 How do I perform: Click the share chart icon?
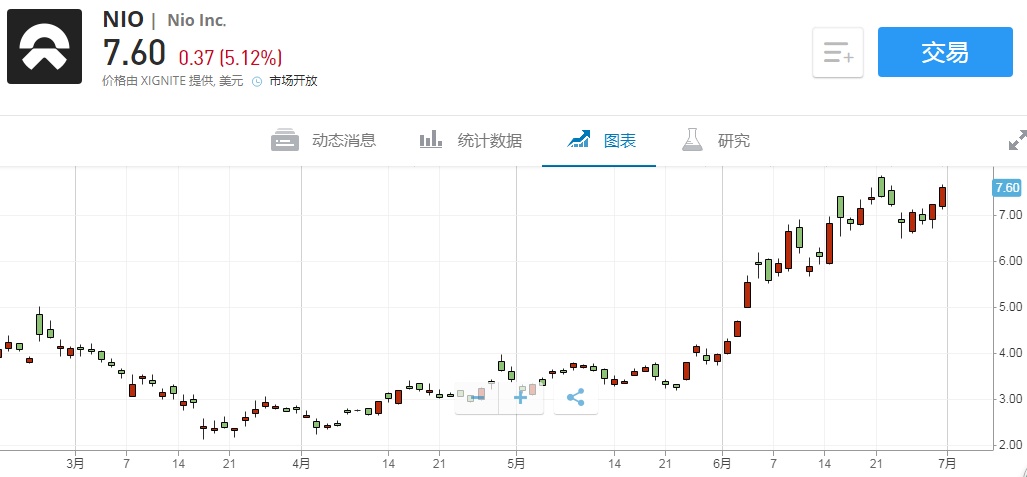pyautogui.click(x=575, y=397)
